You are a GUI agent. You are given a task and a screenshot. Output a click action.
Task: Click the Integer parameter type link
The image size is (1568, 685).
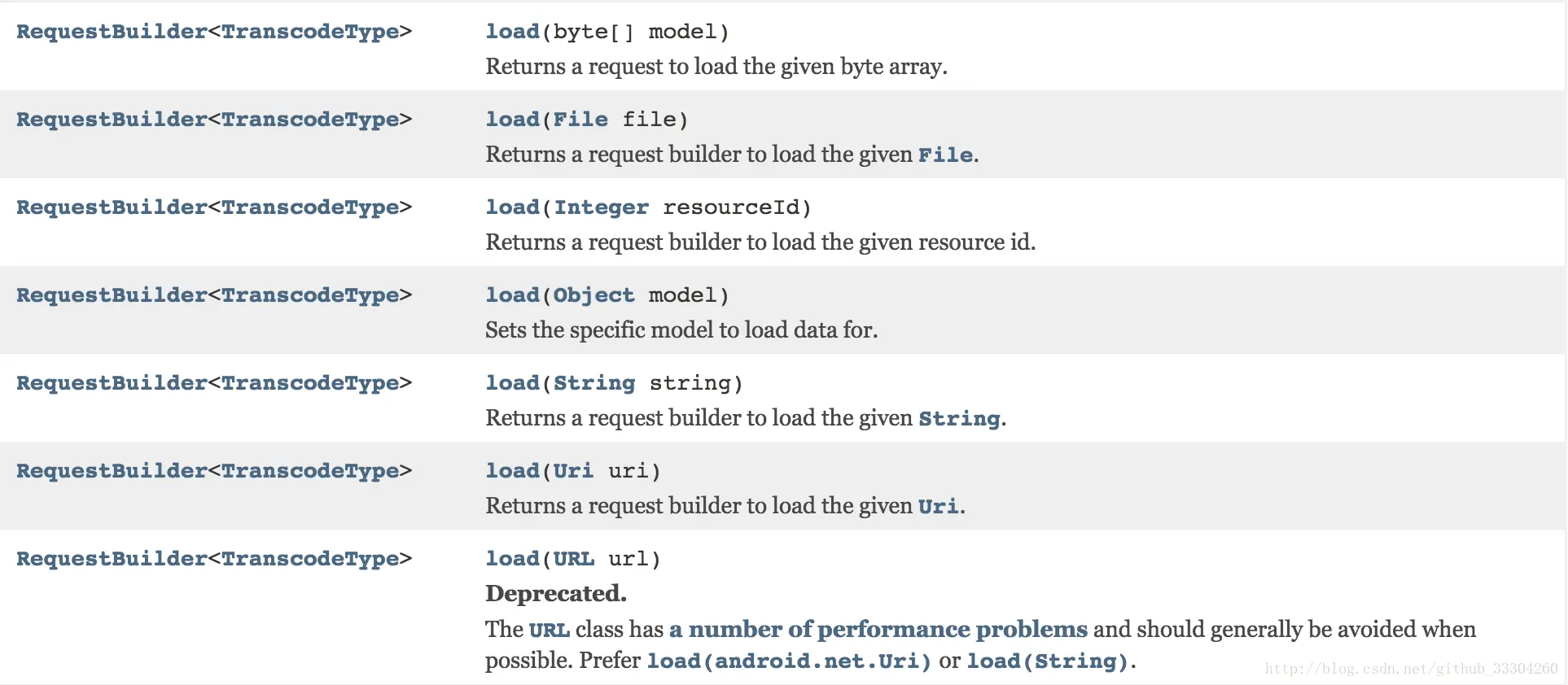click(x=601, y=207)
